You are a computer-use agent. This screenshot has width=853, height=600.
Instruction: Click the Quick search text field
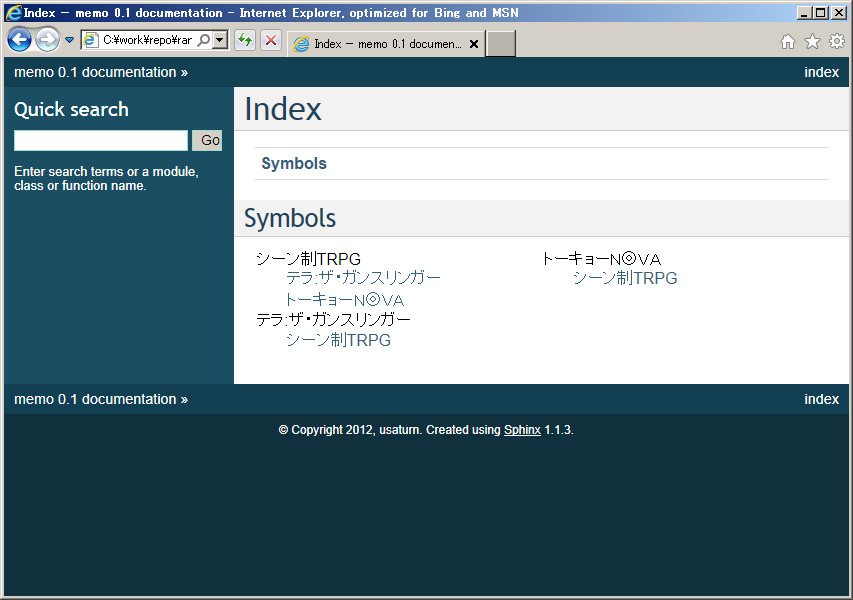click(101, 140)
